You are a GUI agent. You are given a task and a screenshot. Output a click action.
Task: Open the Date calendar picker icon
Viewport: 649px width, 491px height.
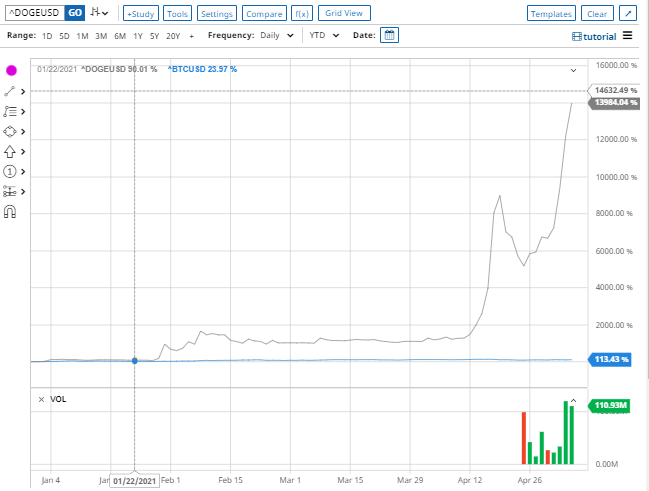389,35
